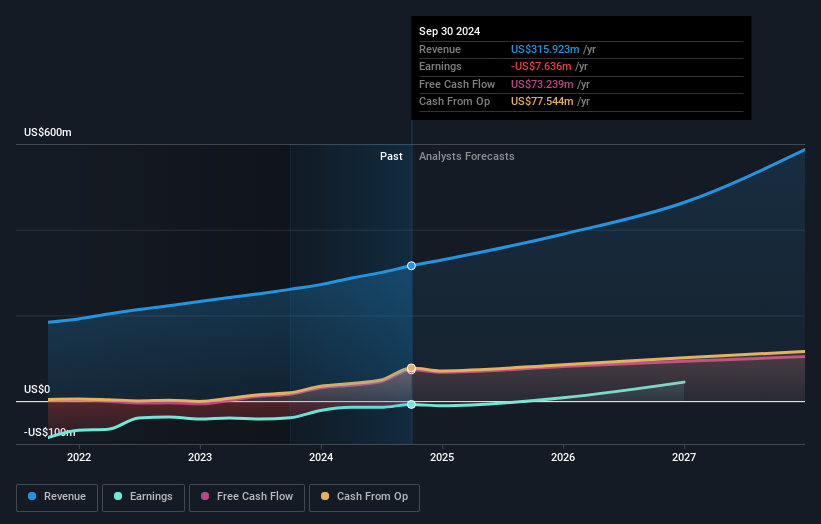Select the Earnings data point near zero line
The width and height of the screenshot is (821, 524).
[412, 404]
